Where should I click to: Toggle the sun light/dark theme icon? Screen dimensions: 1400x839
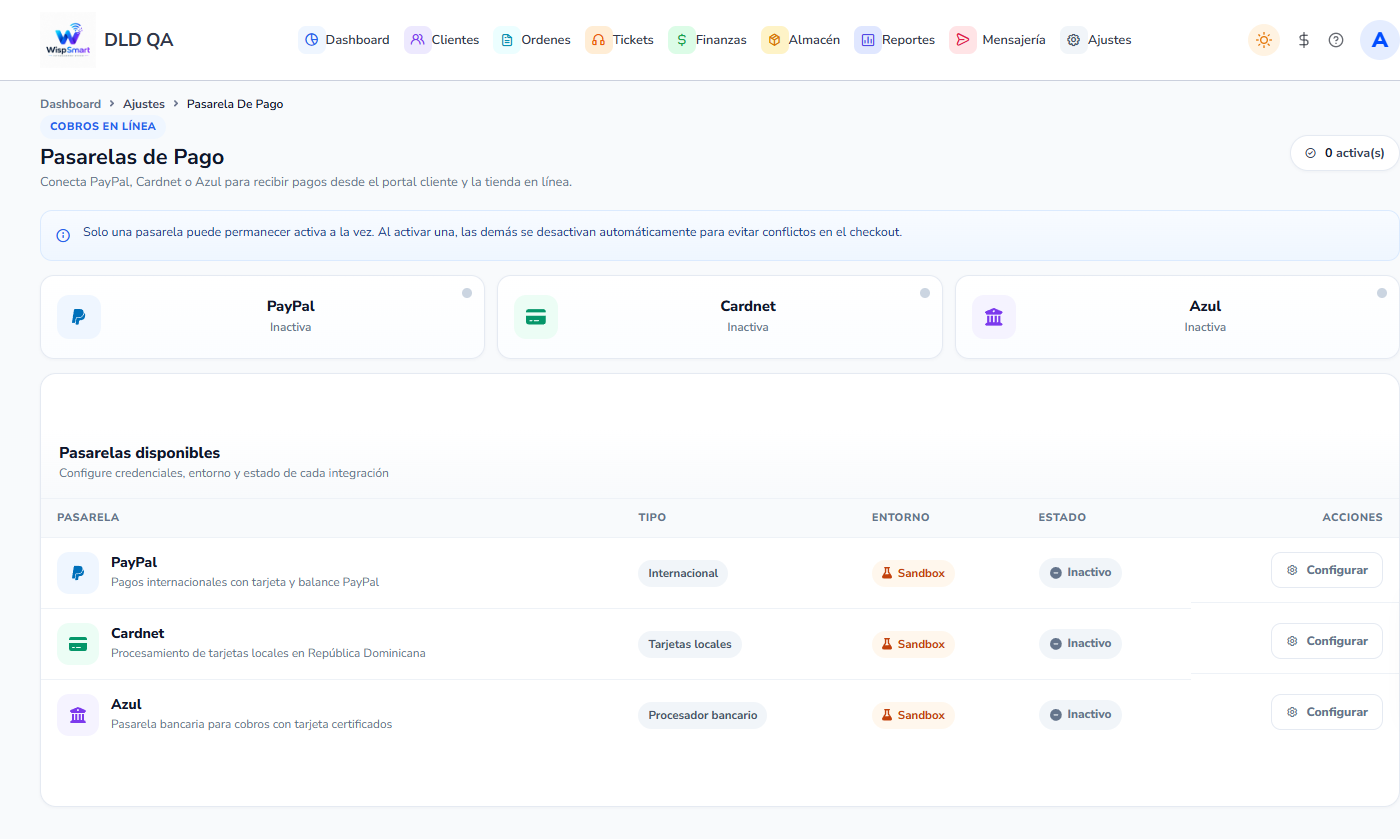[x=1264, y=40]
